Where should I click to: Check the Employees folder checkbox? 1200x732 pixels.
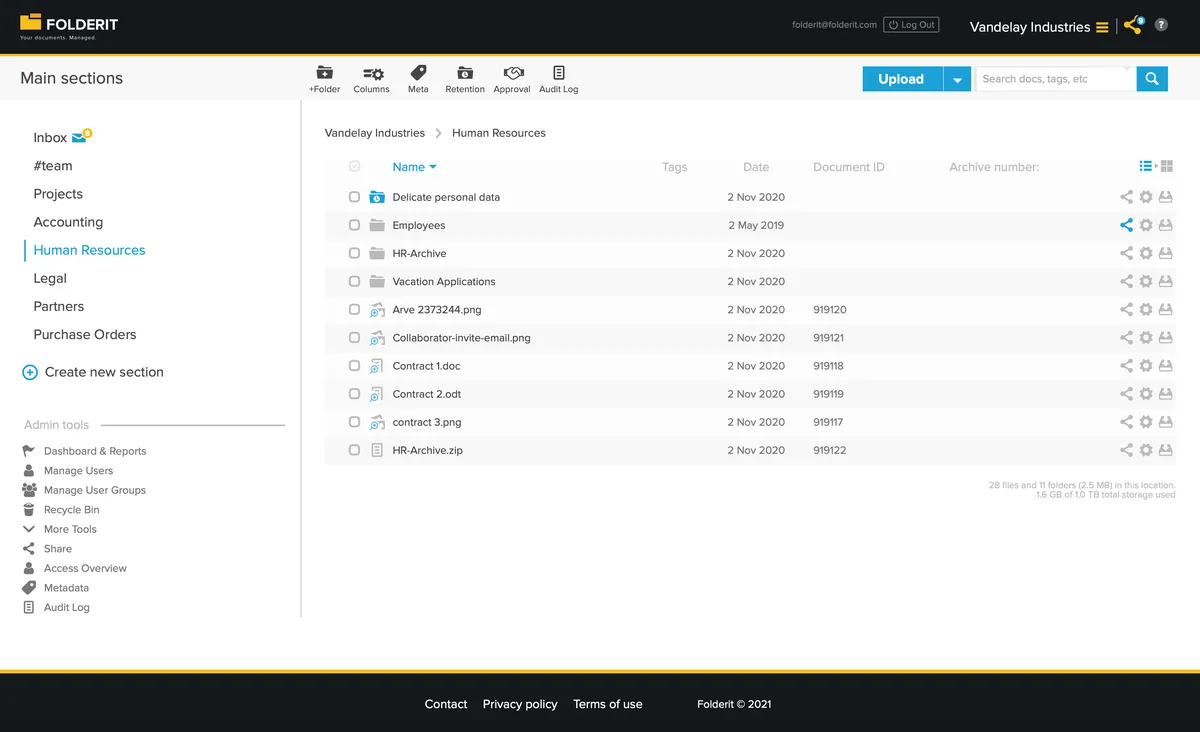tap(354, 225)
